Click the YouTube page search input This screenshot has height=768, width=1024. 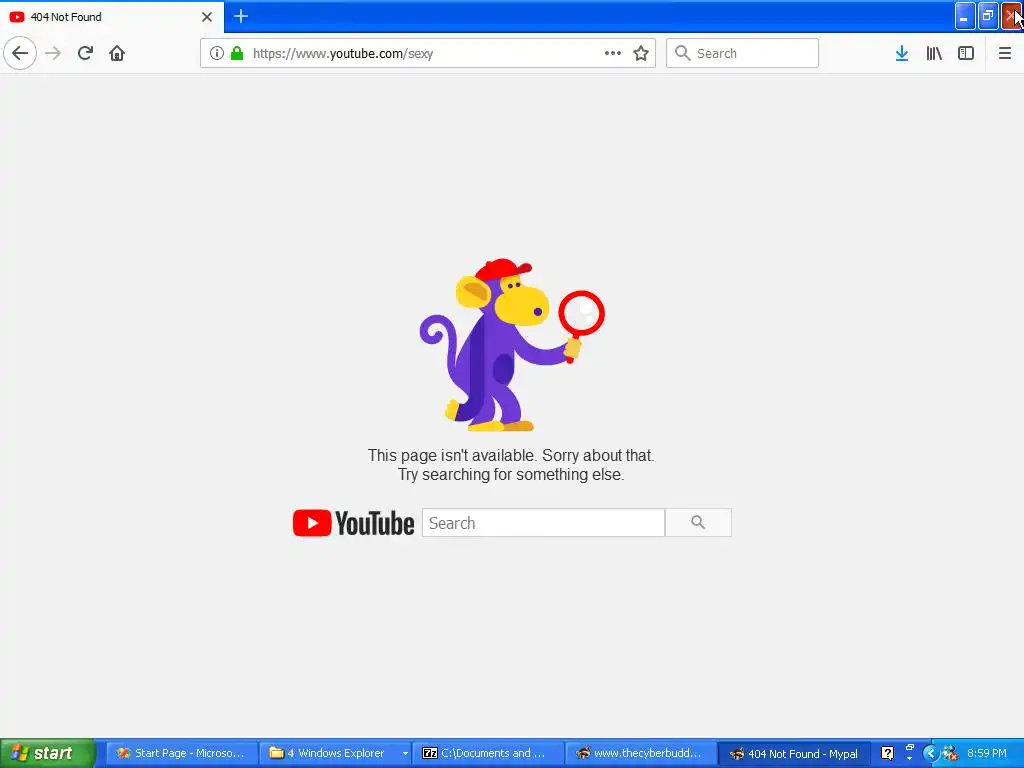(x=543, y=523)
